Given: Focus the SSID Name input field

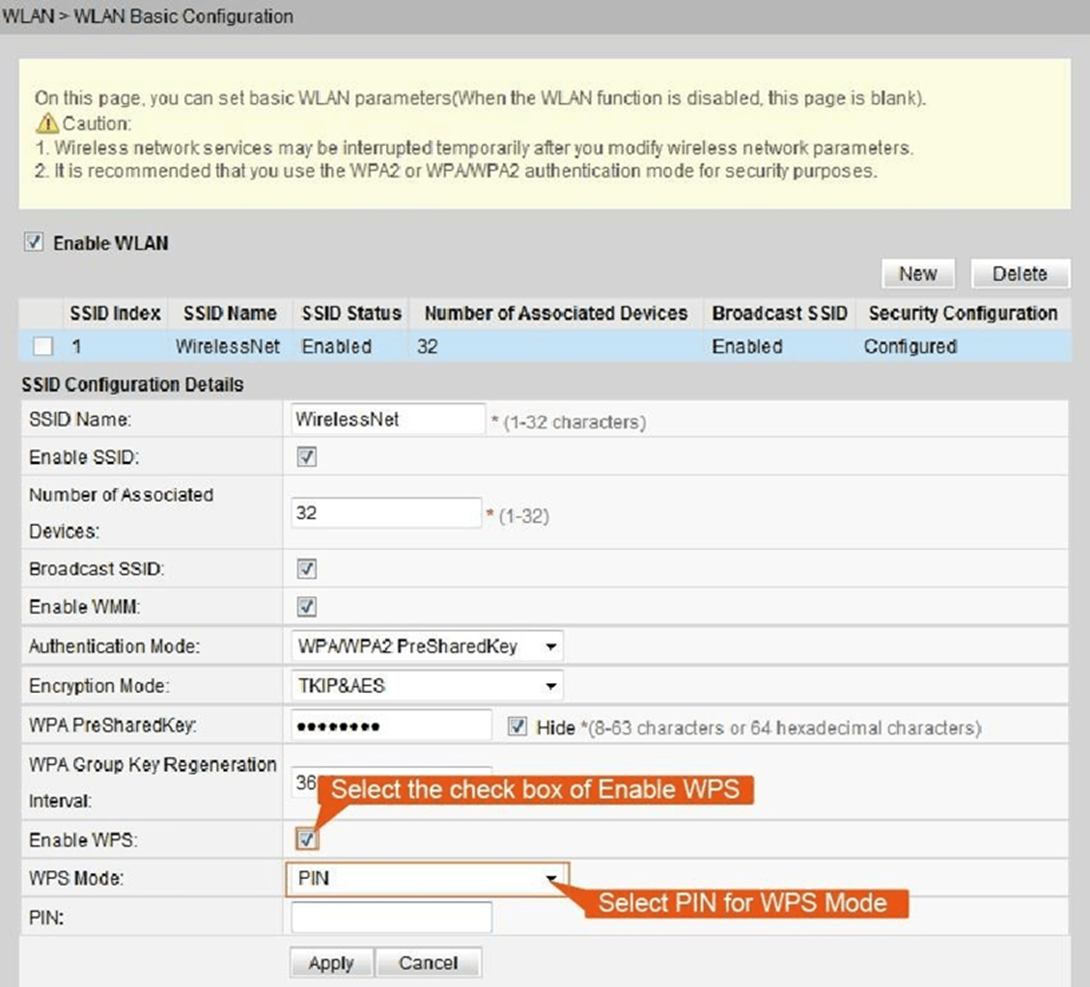Looking at the screenshot, I should tap(388, 419).
